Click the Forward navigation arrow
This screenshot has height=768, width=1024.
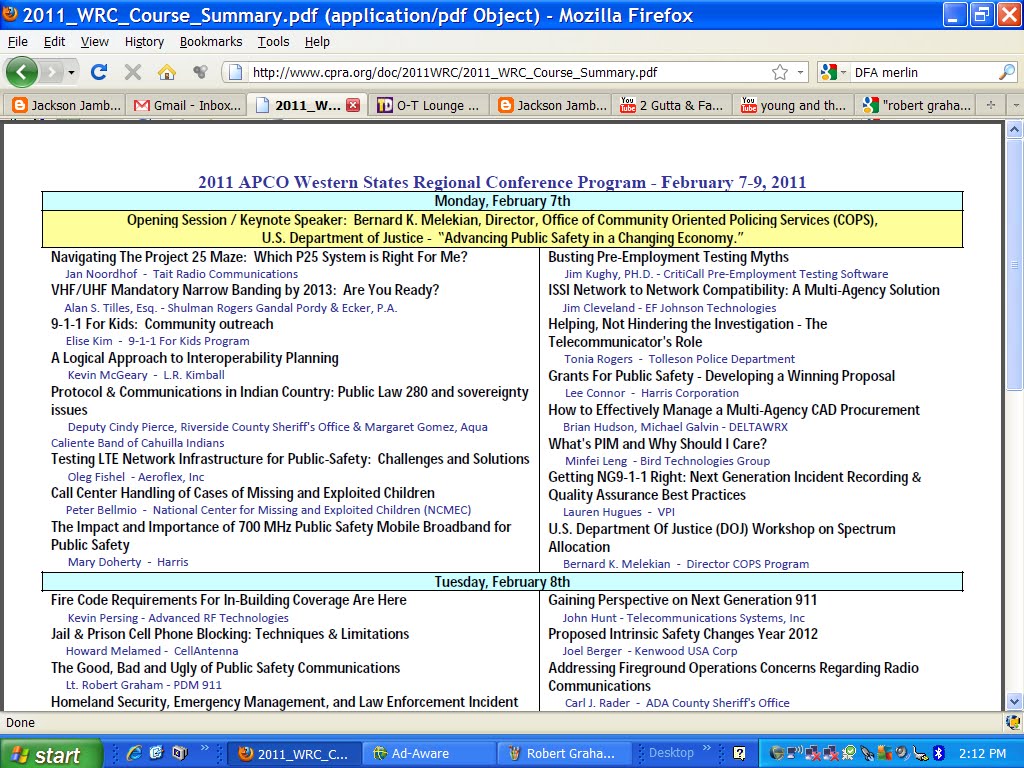click(x=52, y=72)
